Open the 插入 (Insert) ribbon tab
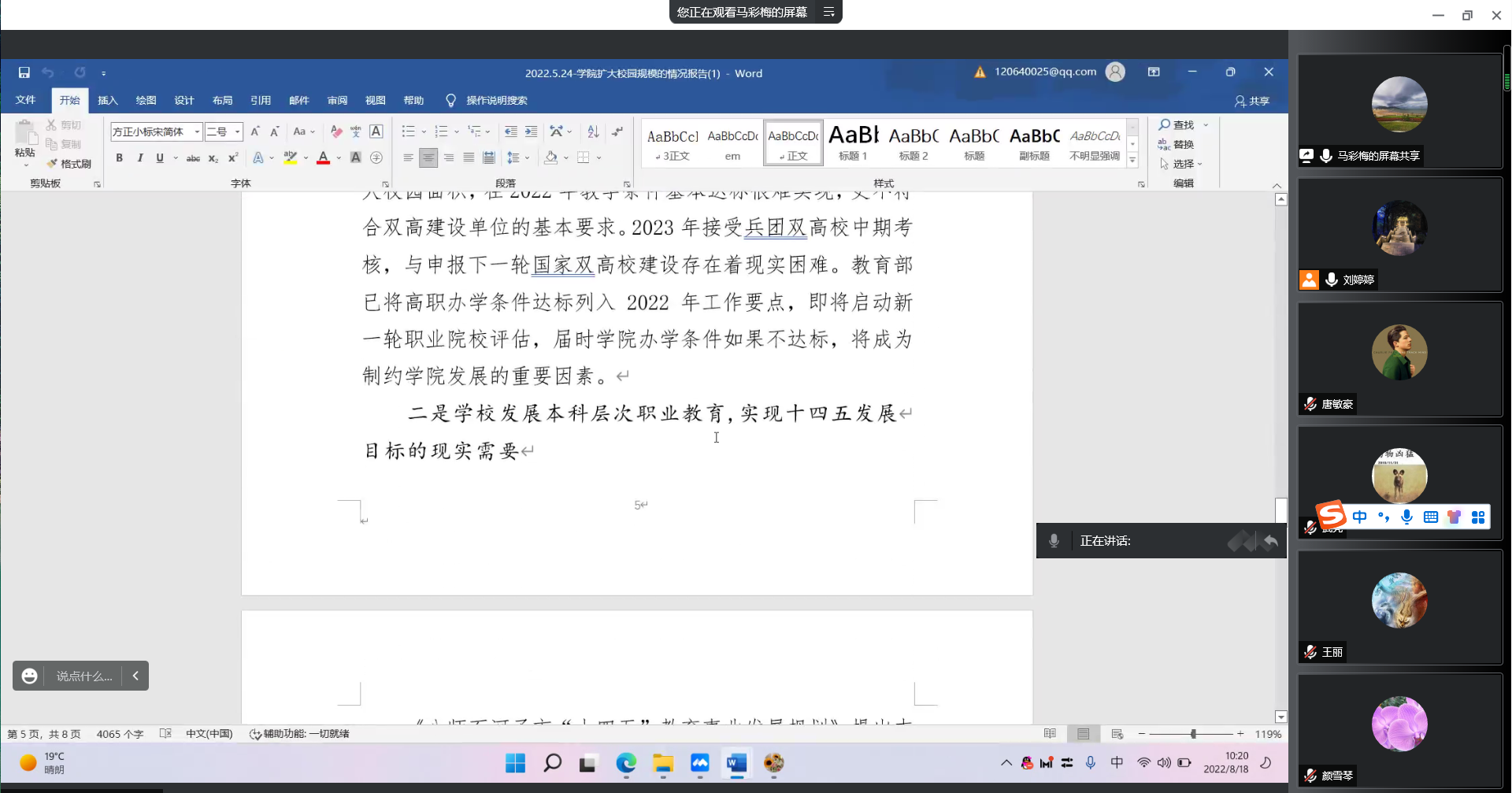This screenshot has width=1512, height=793. click(x=107, y=100)
